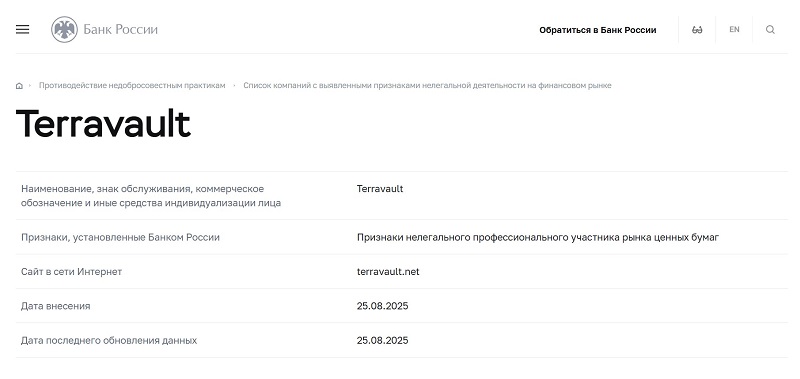Screen dimensions: 800x379
Task: Switch site language to EN
Action: [734, 30]
